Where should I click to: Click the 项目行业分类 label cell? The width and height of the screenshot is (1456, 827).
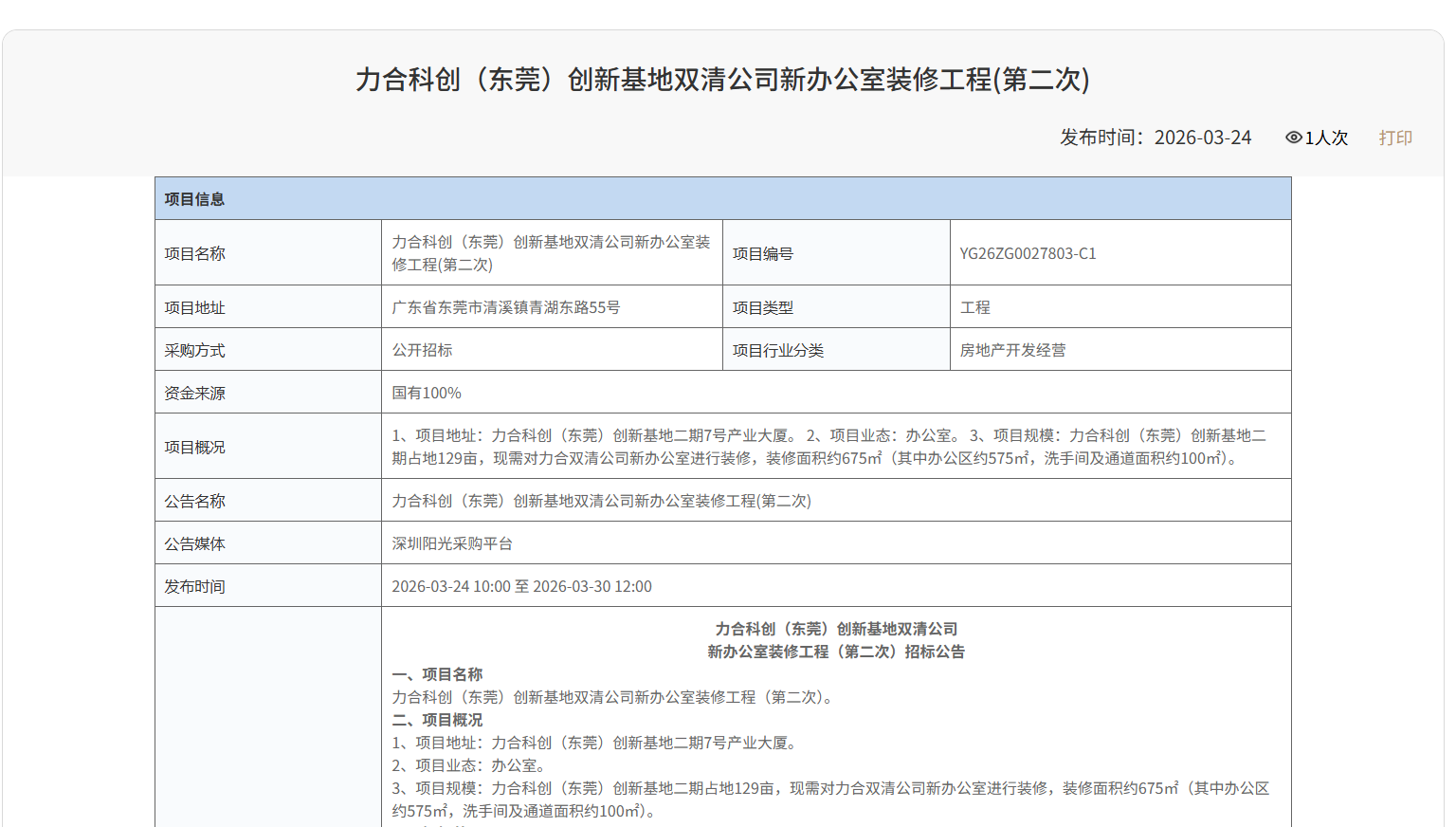coord(778,350)
